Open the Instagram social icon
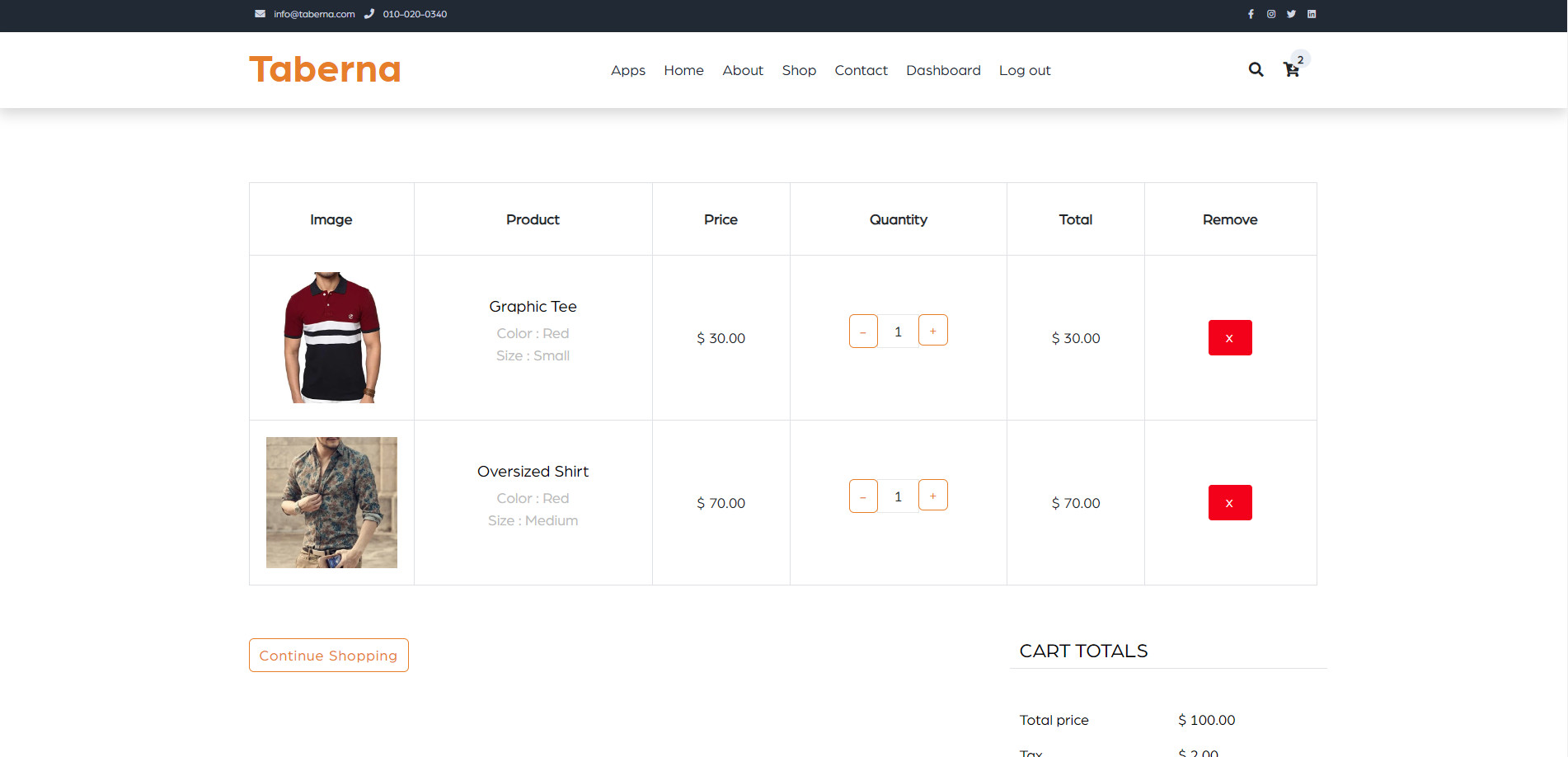Image resolution: width=1568 pixels, height=757 pixels. [x=1271, y=13]
